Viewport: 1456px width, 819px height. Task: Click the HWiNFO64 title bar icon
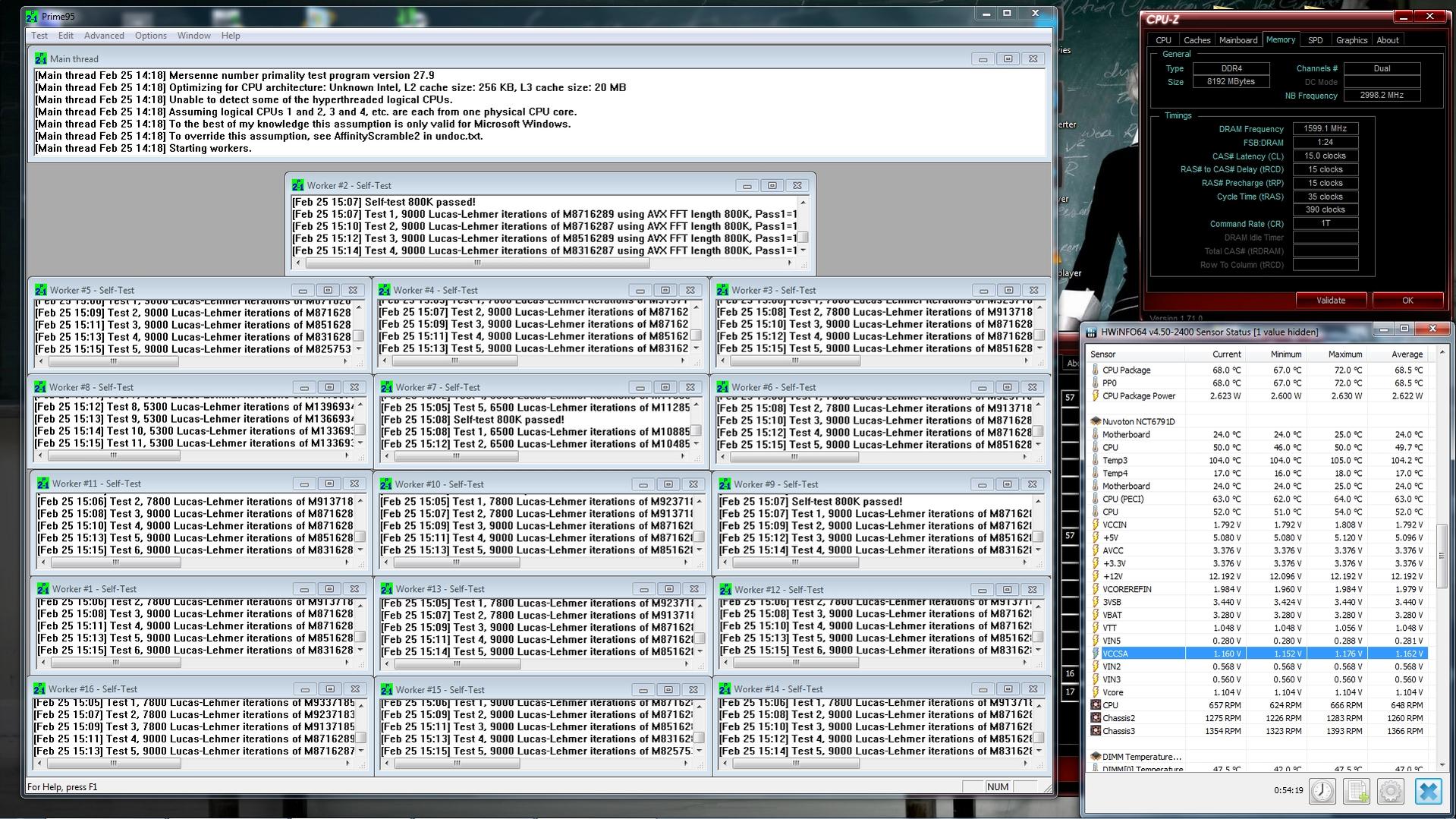1091,332
